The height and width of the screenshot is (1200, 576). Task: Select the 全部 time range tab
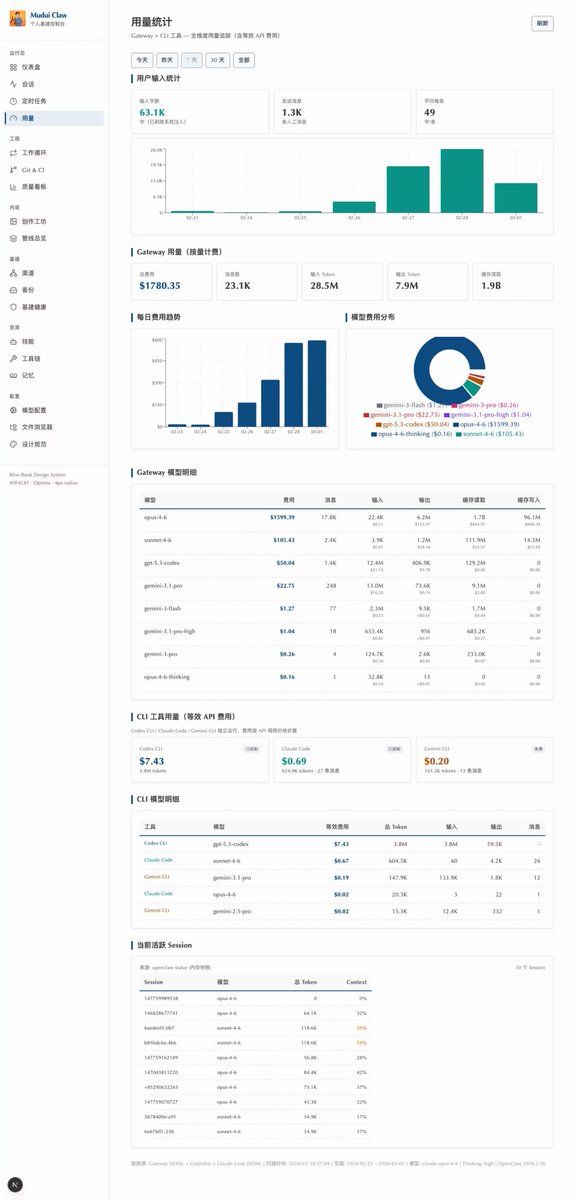[x=244, y=60]
